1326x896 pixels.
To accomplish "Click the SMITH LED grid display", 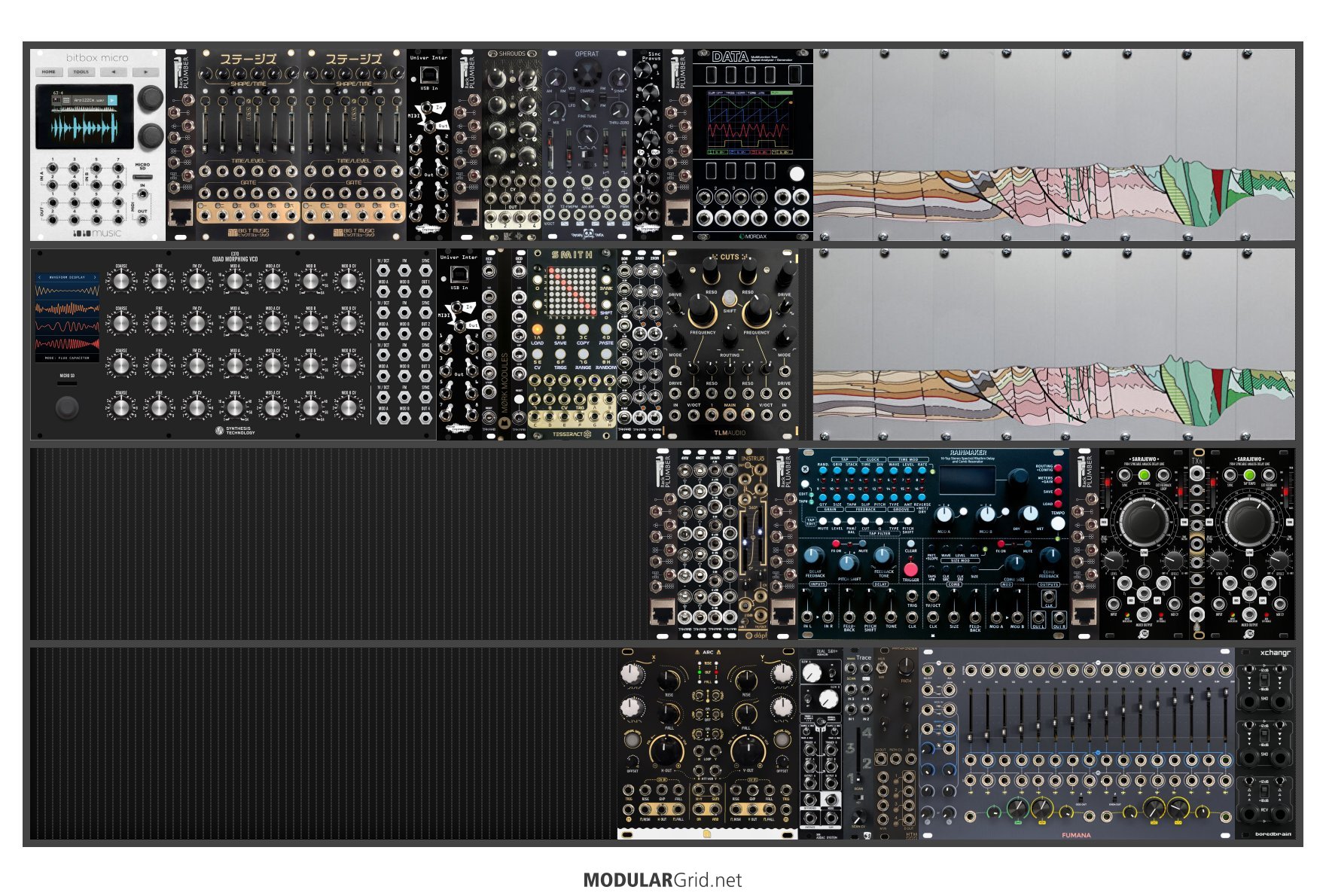I will click(572, 291).
